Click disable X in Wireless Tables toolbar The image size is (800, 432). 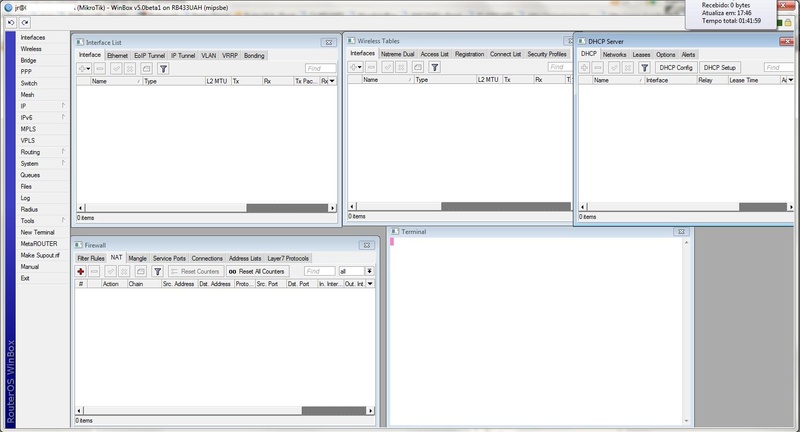[402, 67]
